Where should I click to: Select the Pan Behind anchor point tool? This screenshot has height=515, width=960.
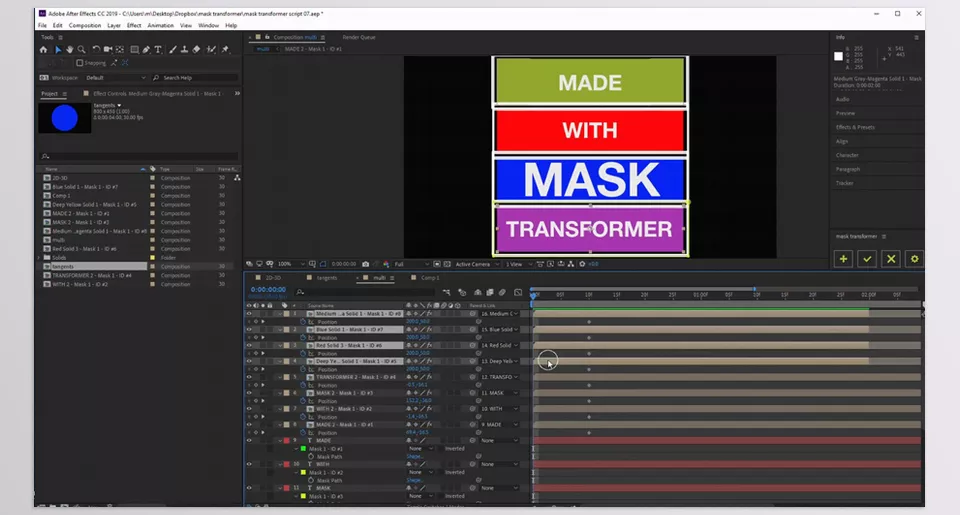(x=119, y=50)
